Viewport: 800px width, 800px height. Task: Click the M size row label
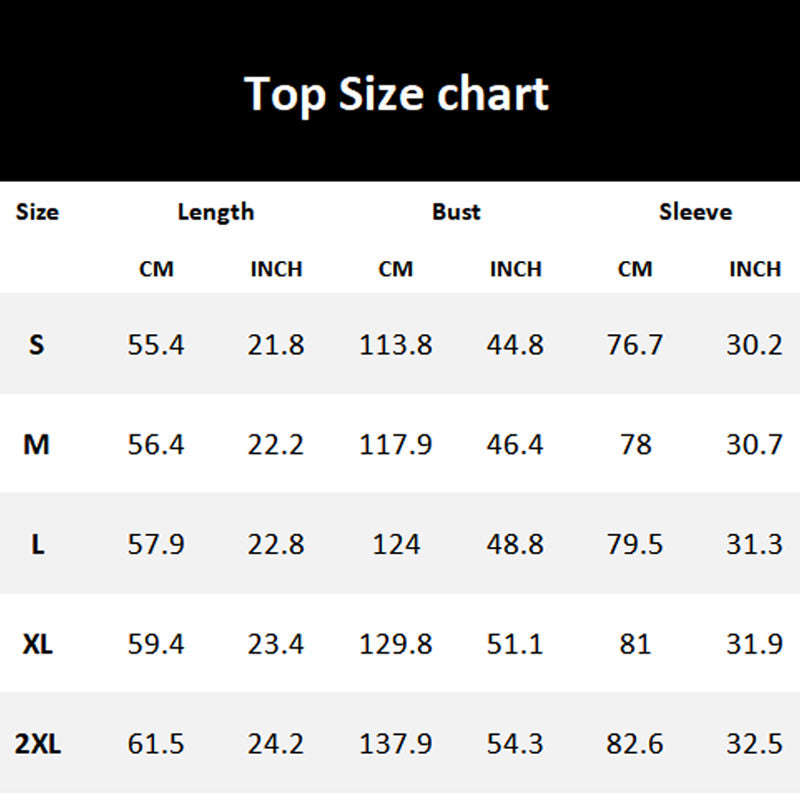(37, 444)
